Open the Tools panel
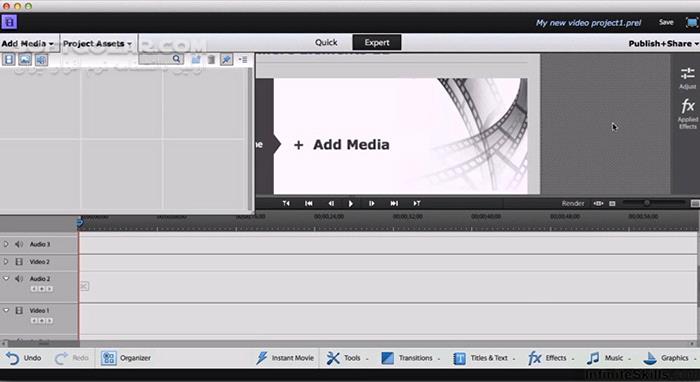Screen dimensions: 700x382 [347, 358]
